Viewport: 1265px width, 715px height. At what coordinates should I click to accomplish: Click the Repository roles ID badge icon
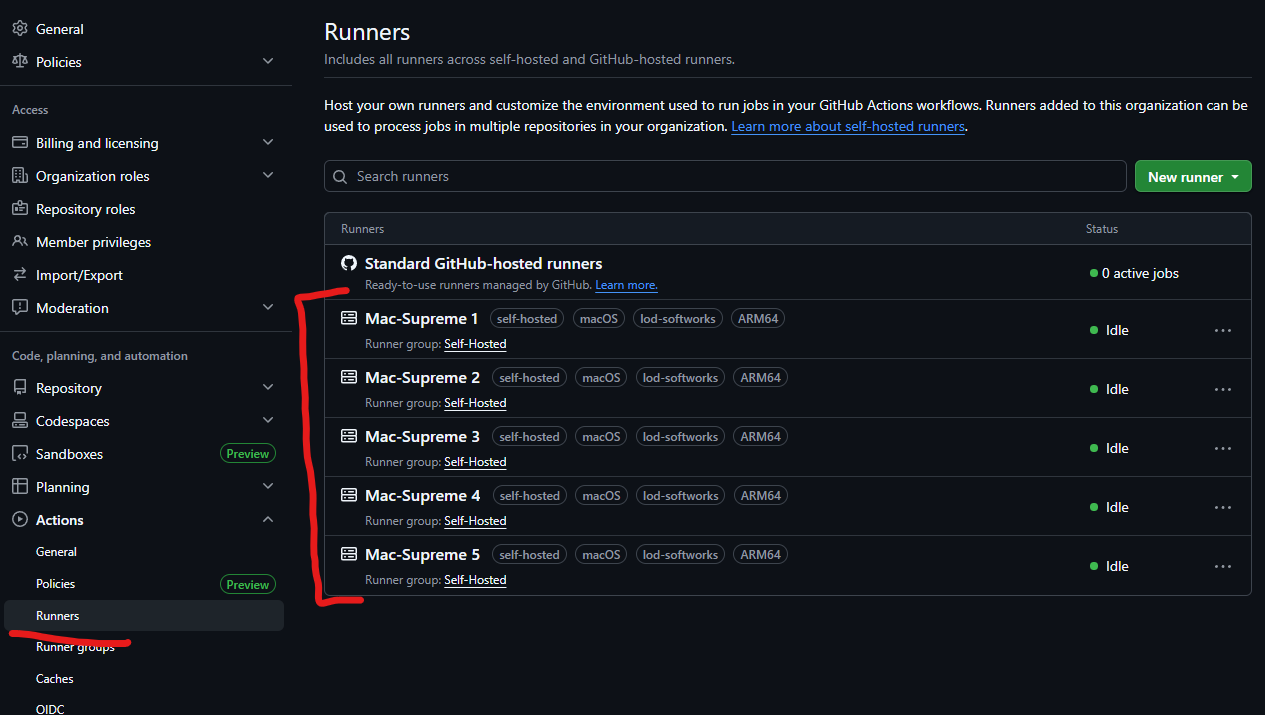19,209
